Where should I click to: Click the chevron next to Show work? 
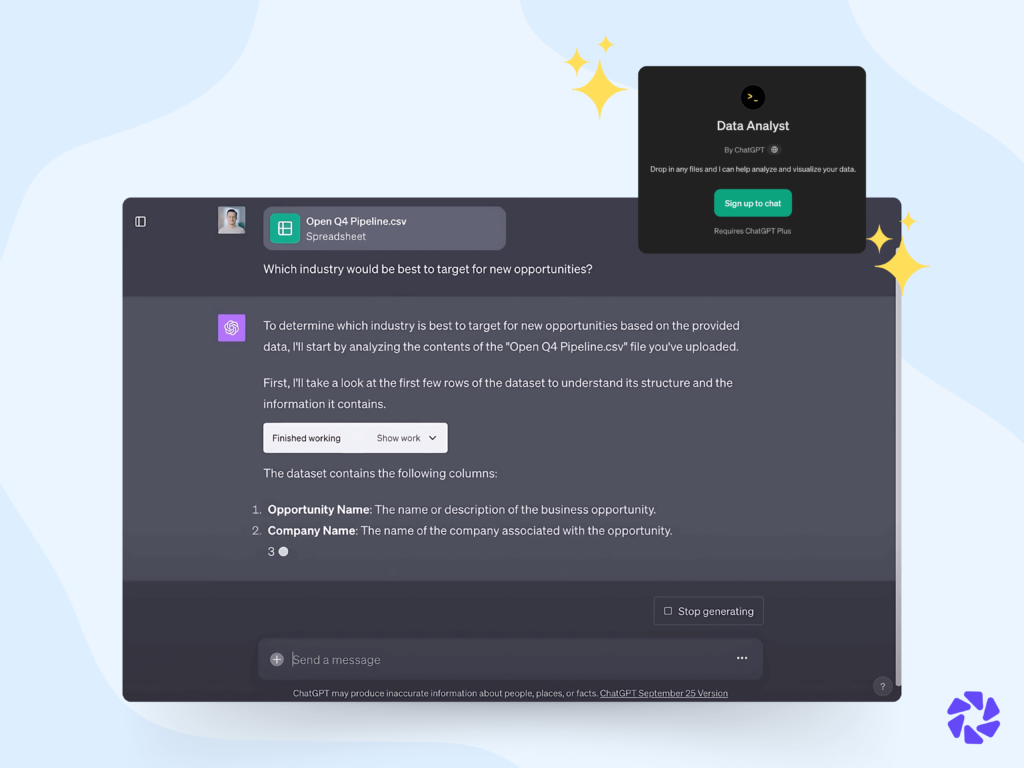pyautogui.click(x=432, y=438)
